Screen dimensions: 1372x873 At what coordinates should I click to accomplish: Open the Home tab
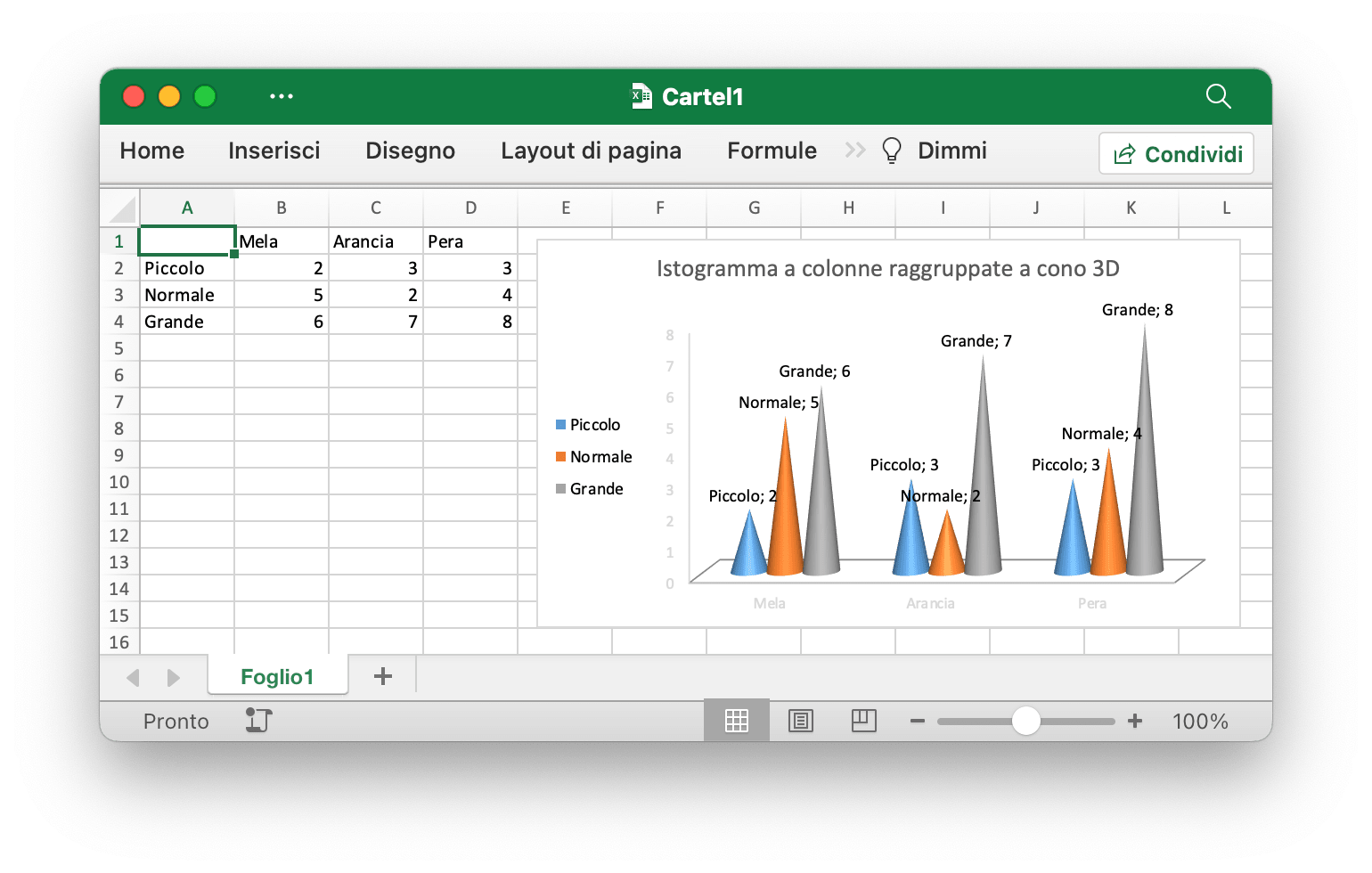pyautogui.click(x=152, y=151)
